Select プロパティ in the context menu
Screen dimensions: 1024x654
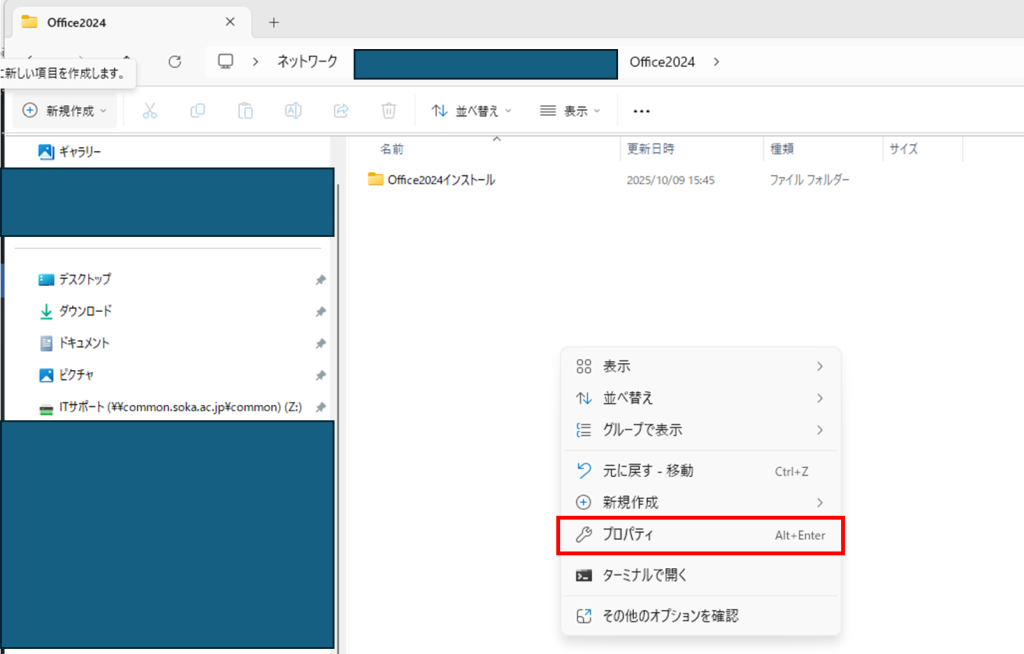pos(700,535)
